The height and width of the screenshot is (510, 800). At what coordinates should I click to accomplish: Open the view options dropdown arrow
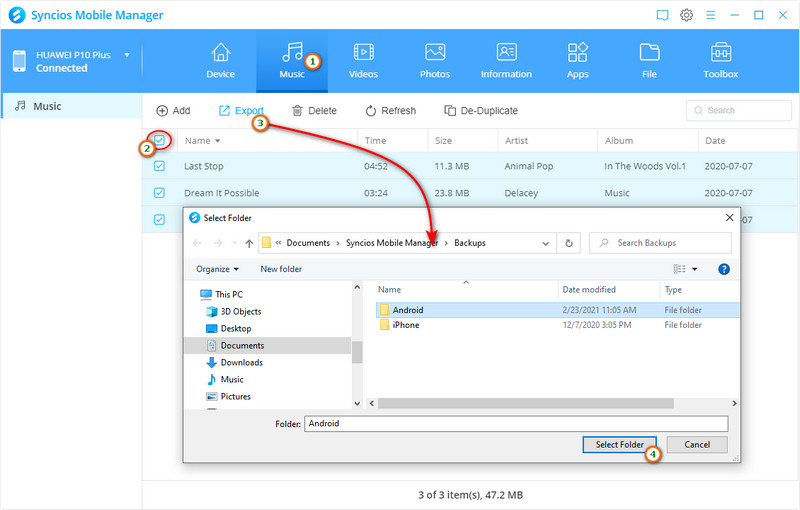click(x=694, y=269)
